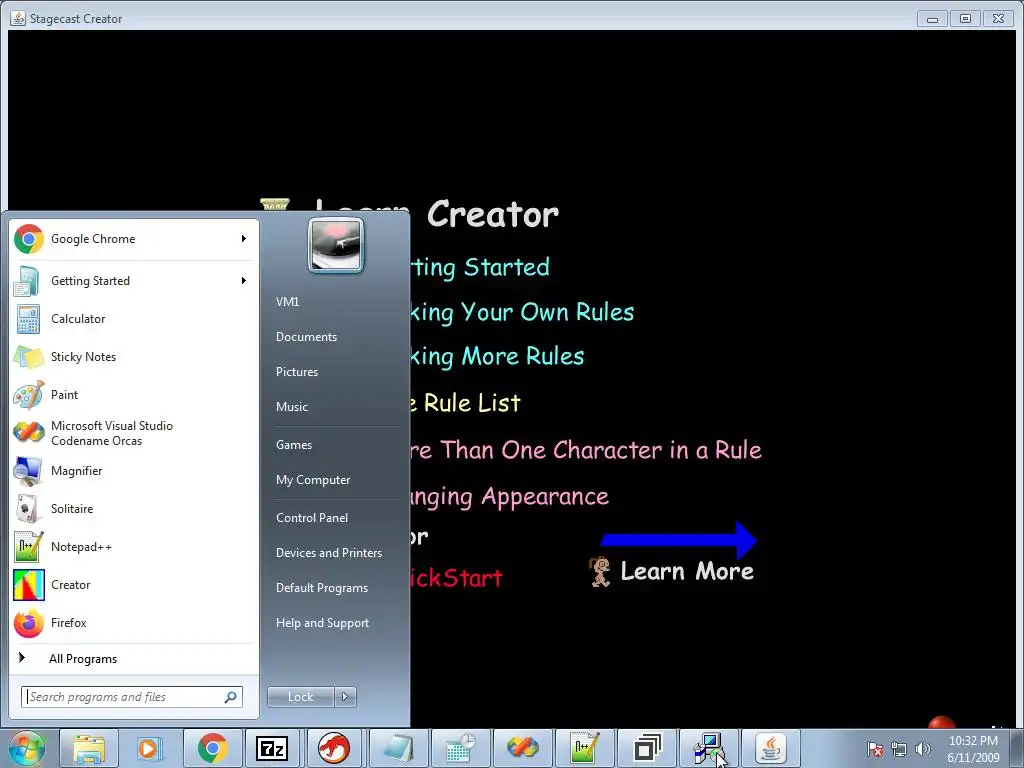The height and width of the screenshot is (768, 1024).
Task: Click the user account picture
Action: tap(336, 245)
